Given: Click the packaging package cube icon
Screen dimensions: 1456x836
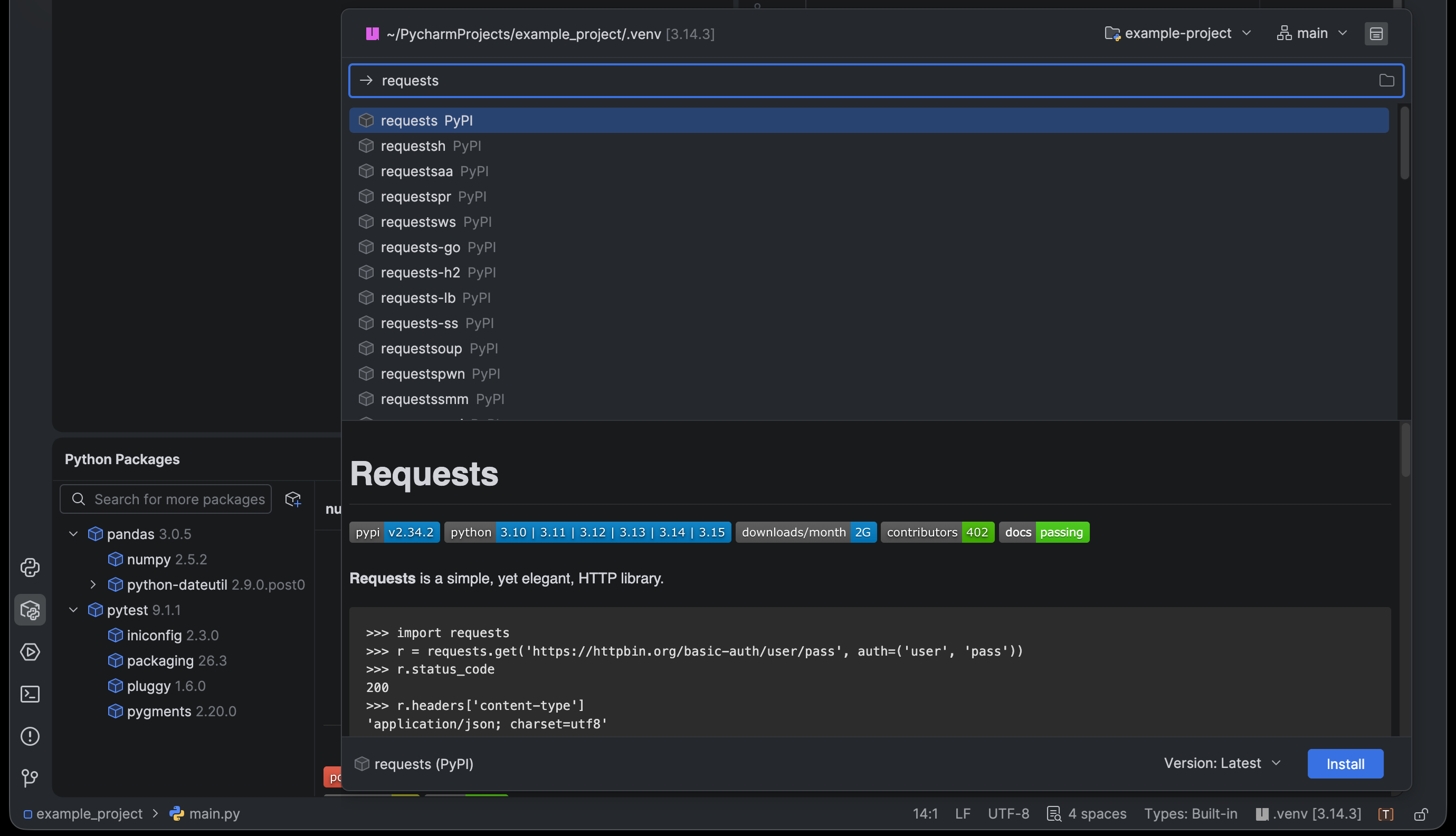Looking at the screenshot, I should [x=116, y=660].
